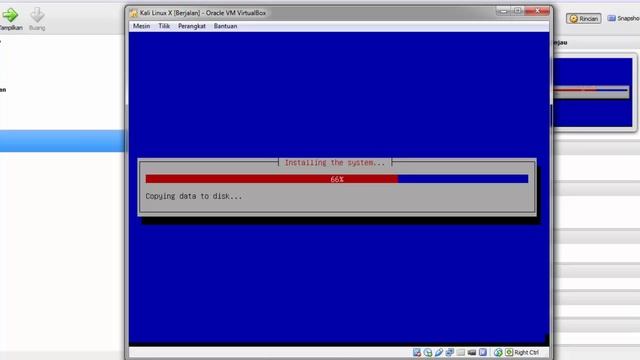Click the mouse integration icon in status bar
640x360 pixels.
(498, 352)
